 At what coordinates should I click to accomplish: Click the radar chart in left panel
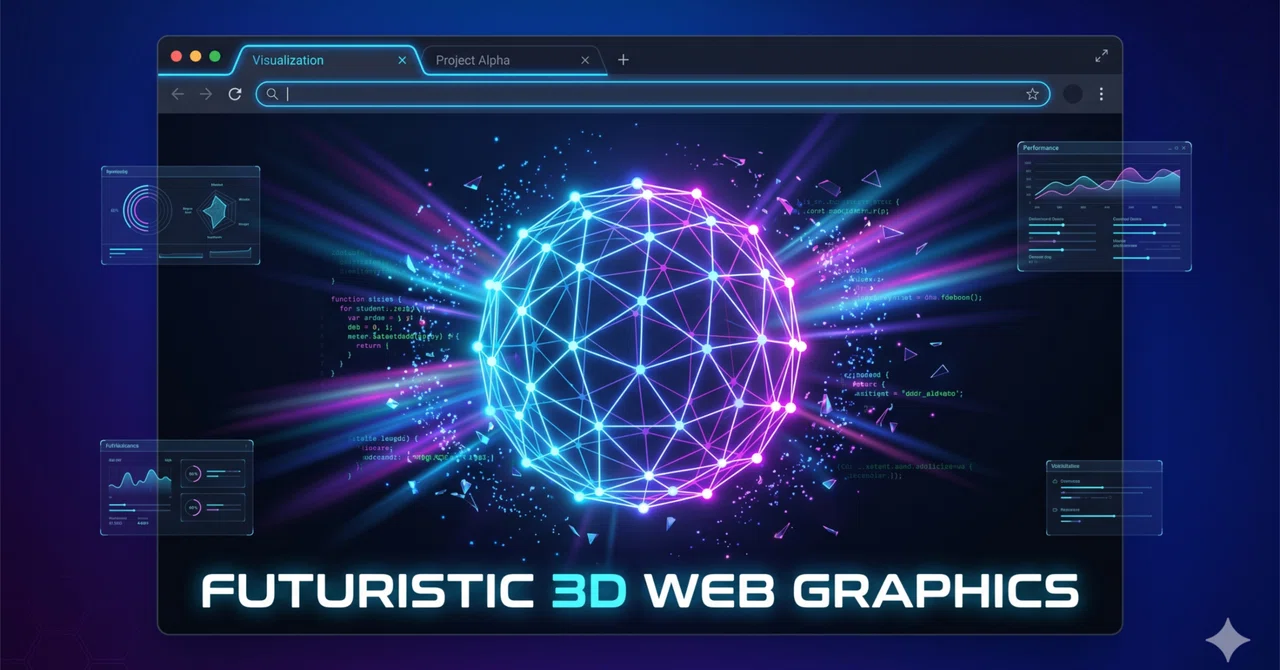(216, 210)
